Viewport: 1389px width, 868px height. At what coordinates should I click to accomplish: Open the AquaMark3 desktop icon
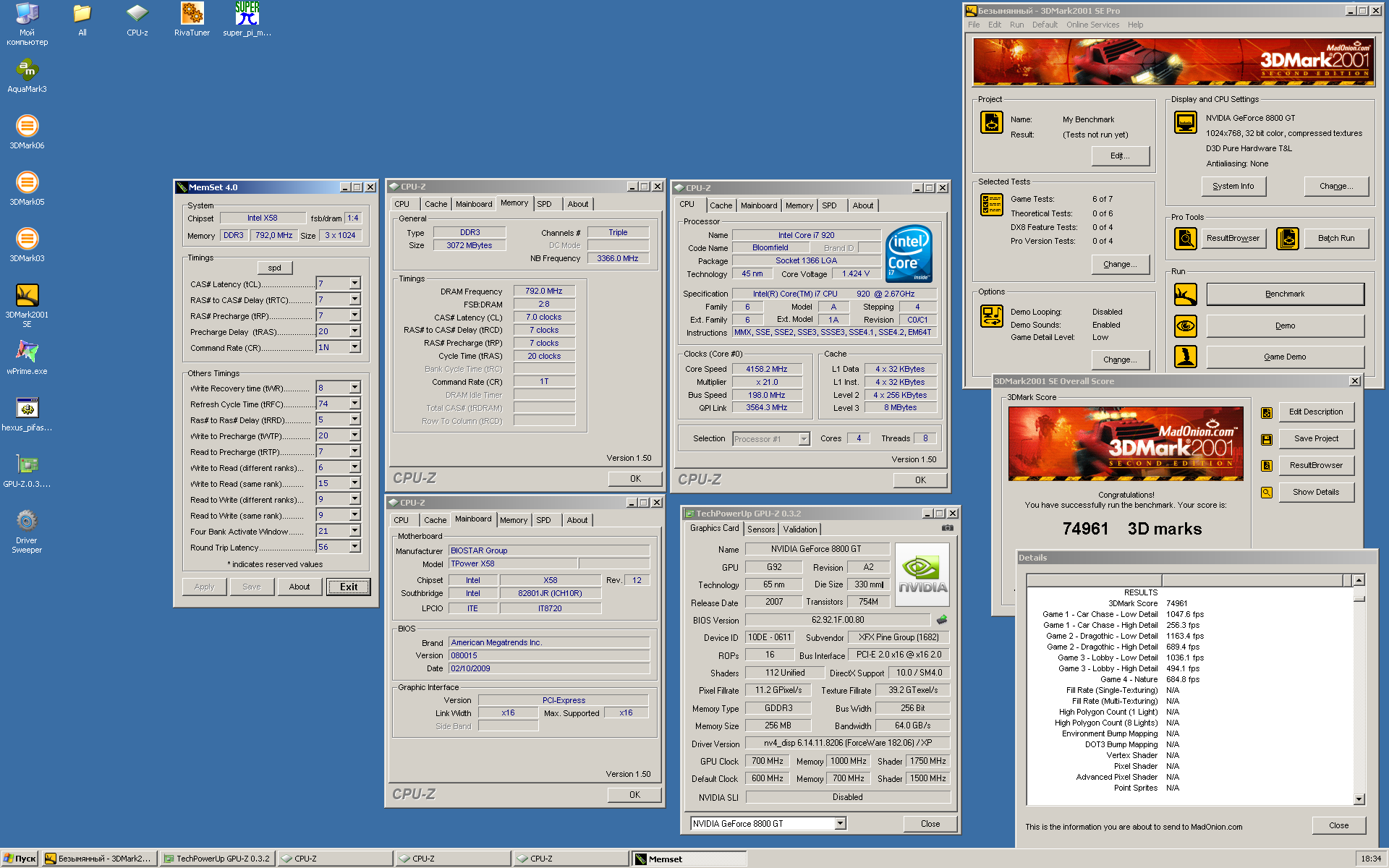click(x=27, y=76)
